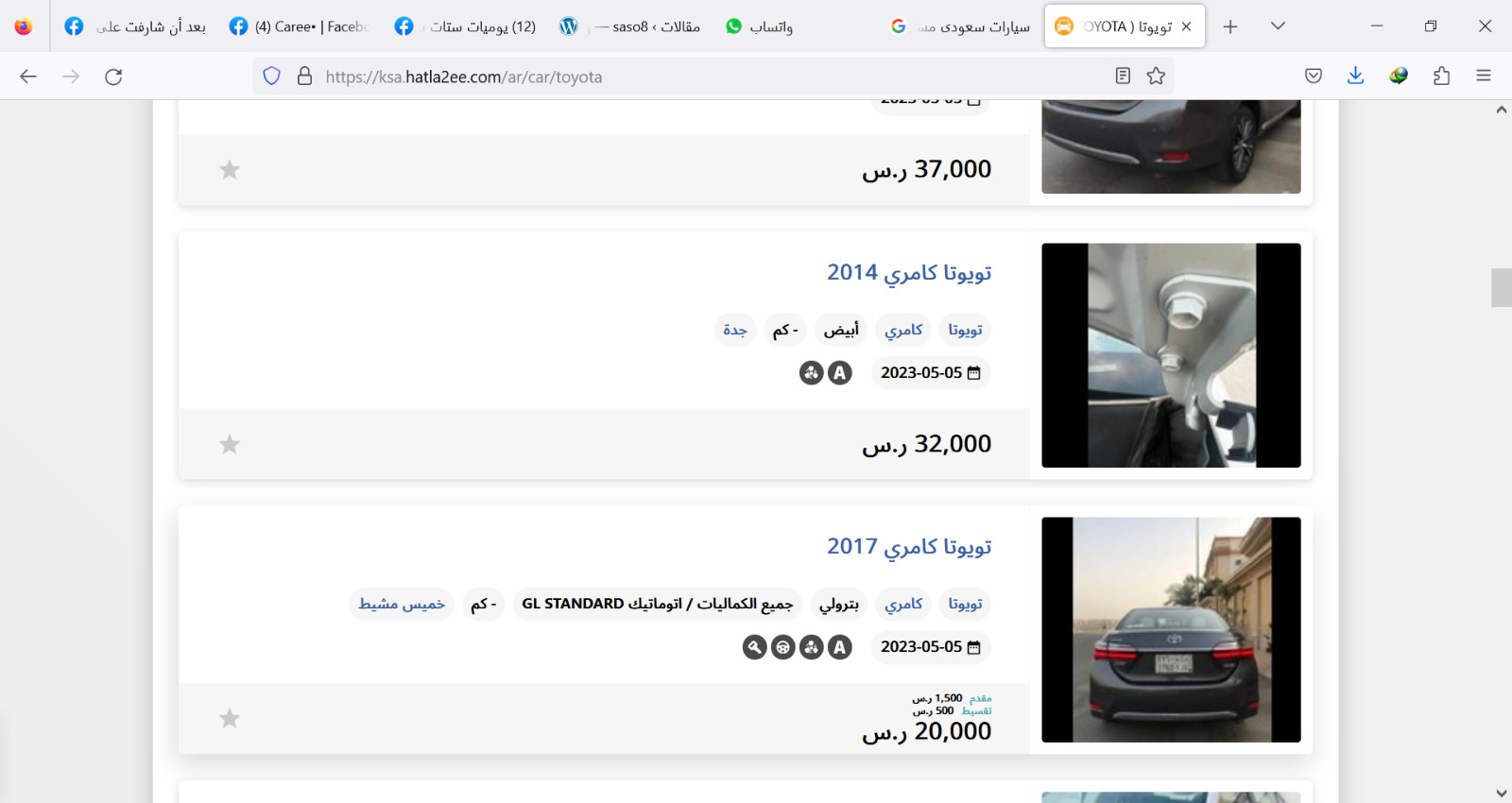Click the browser Forward arrow
1512x803 pixels.
click(71, 77)
